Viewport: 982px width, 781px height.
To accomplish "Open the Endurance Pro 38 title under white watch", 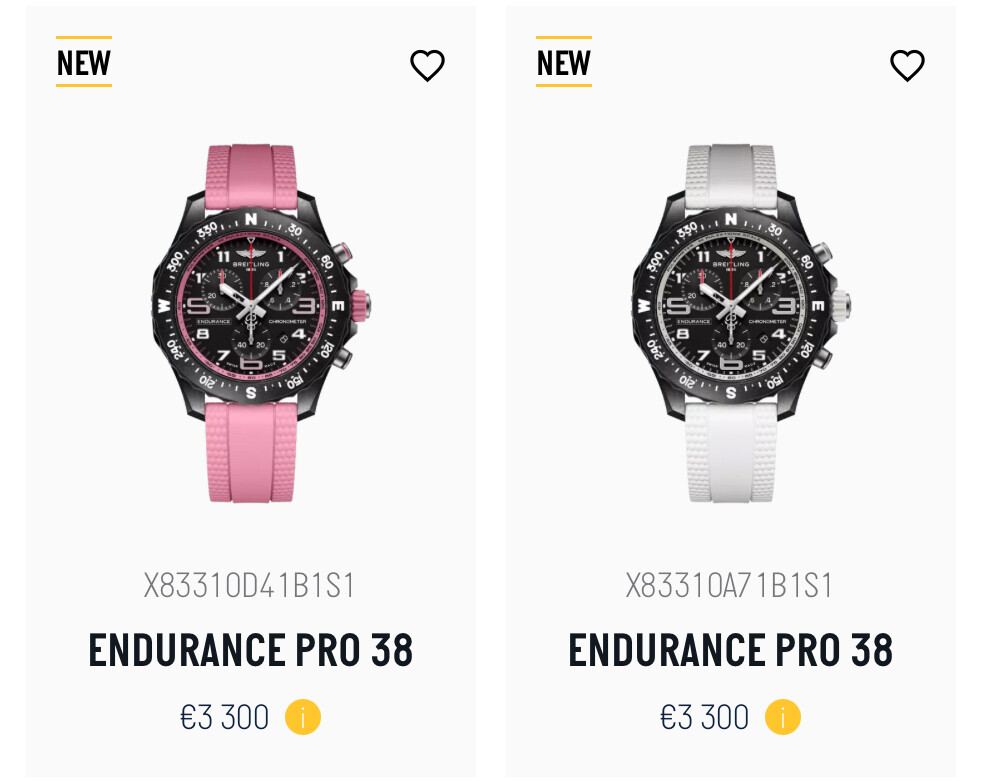I will 730,650.
